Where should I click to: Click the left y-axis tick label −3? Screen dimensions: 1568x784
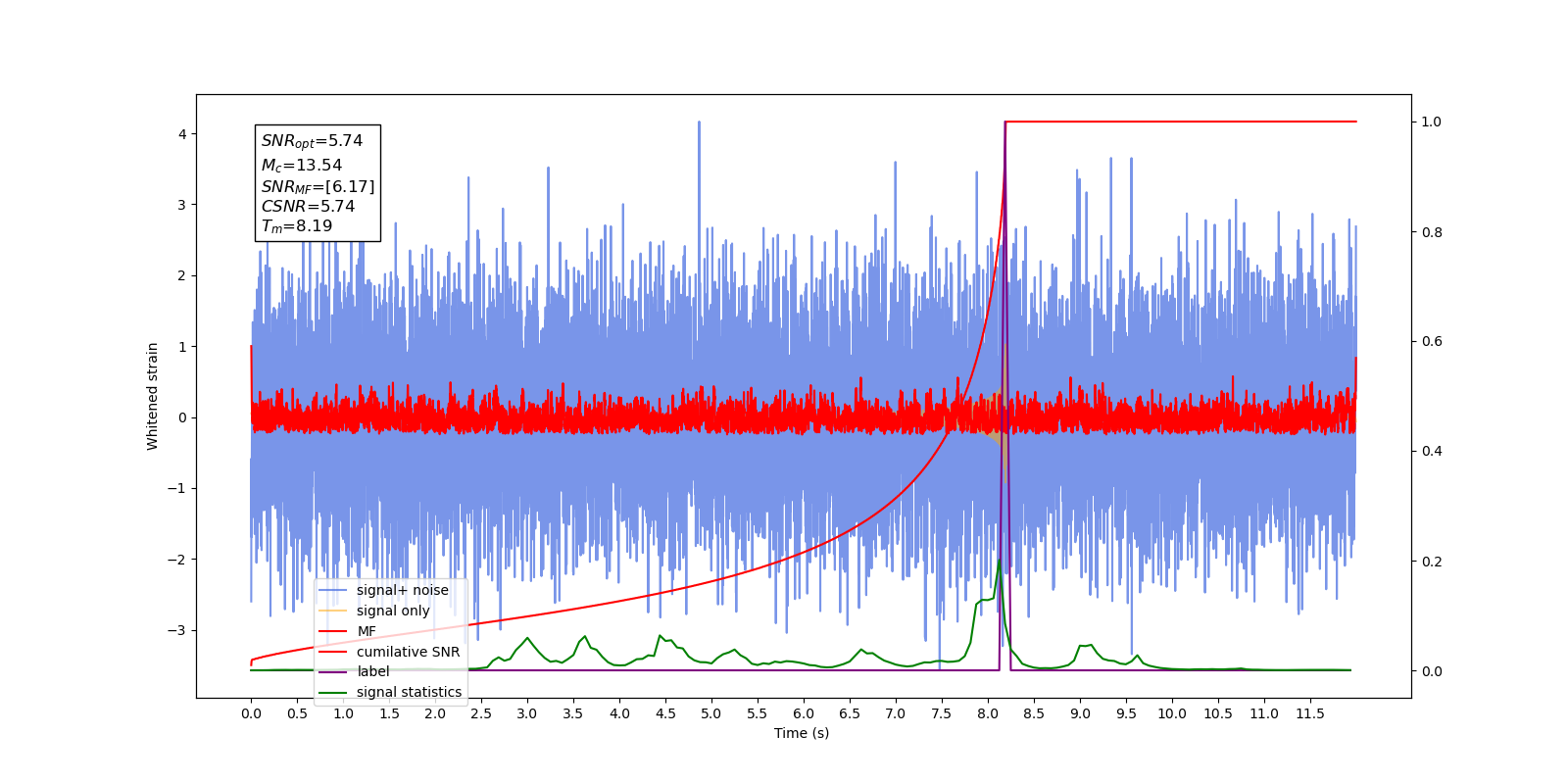pyautogui.click(x=176, y=630)
